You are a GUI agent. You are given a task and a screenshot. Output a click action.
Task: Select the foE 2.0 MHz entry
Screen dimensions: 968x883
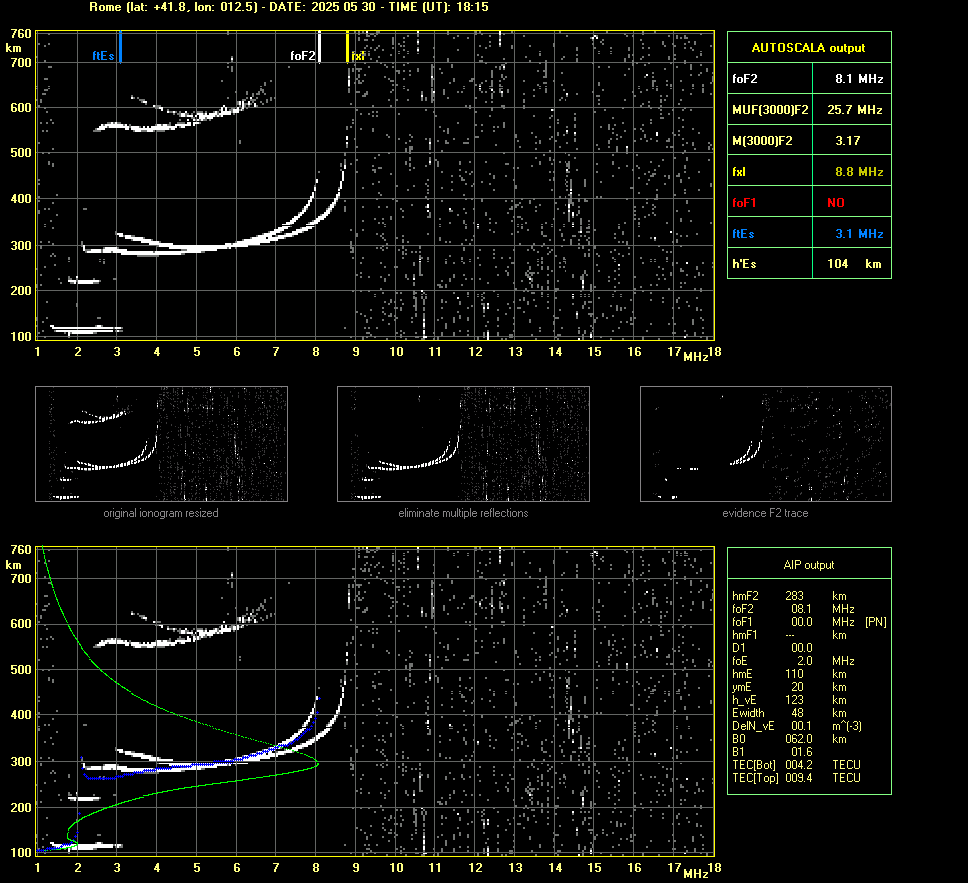coord(793,661)
